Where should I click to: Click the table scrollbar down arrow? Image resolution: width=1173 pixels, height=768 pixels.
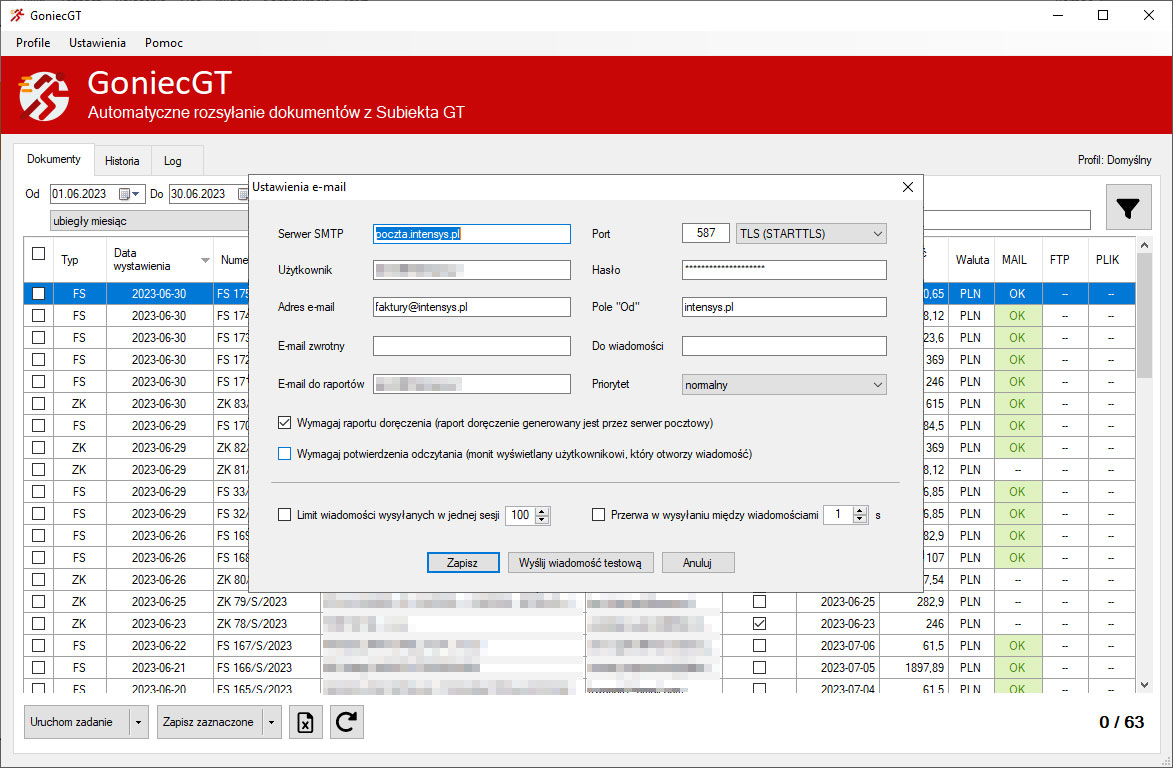[1144, 684]
